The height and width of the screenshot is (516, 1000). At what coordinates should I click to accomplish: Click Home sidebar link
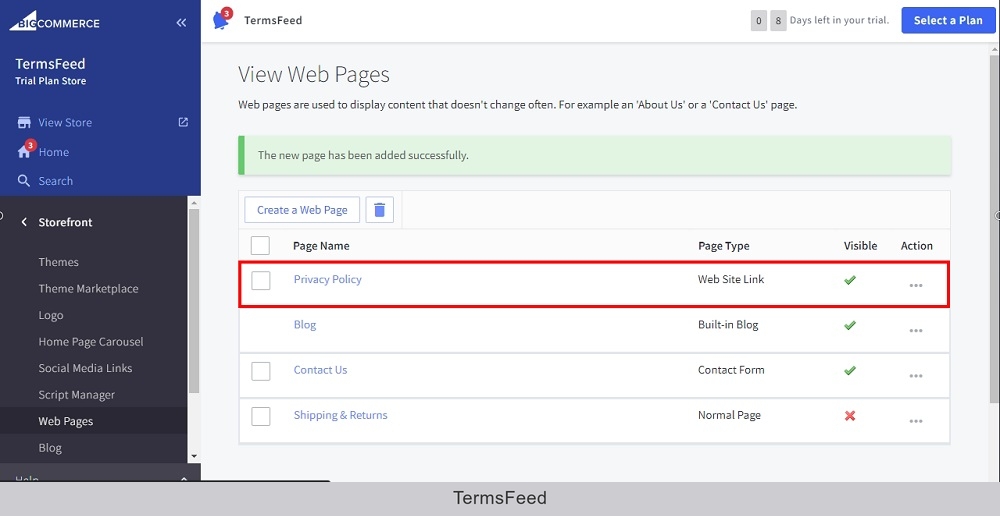[x=54, y=152]
